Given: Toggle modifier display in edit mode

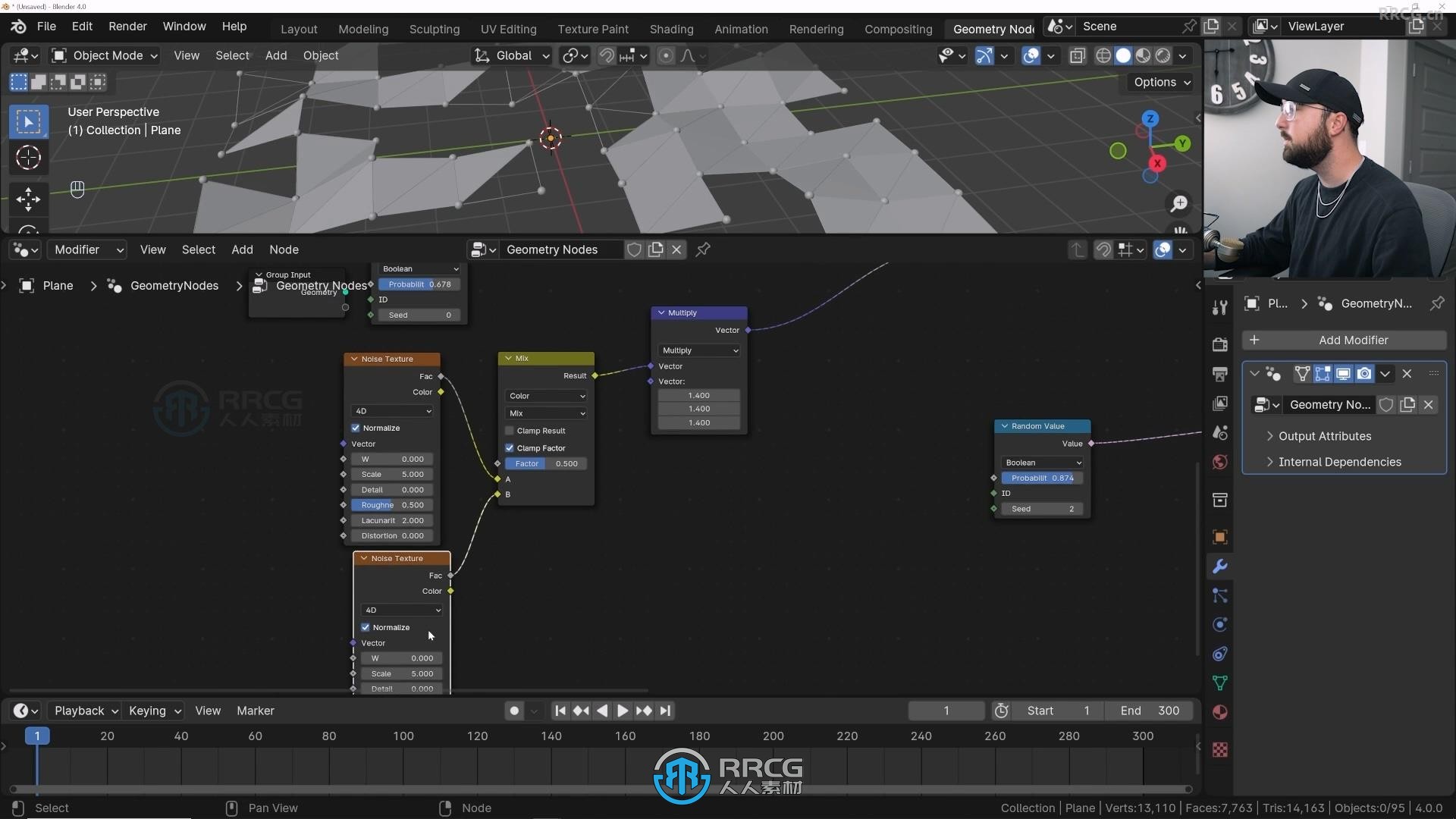Looking at the screenshot, I should pos(1323,373).
